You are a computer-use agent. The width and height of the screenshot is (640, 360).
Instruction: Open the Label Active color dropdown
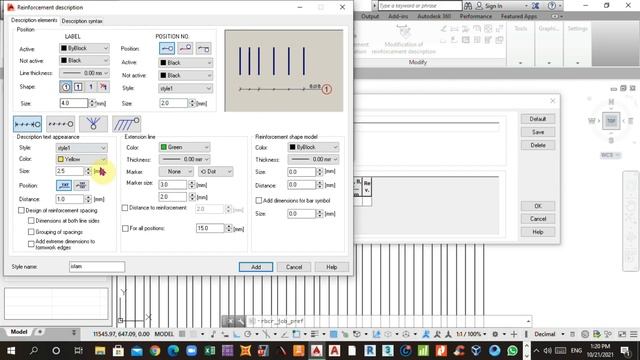84,48
